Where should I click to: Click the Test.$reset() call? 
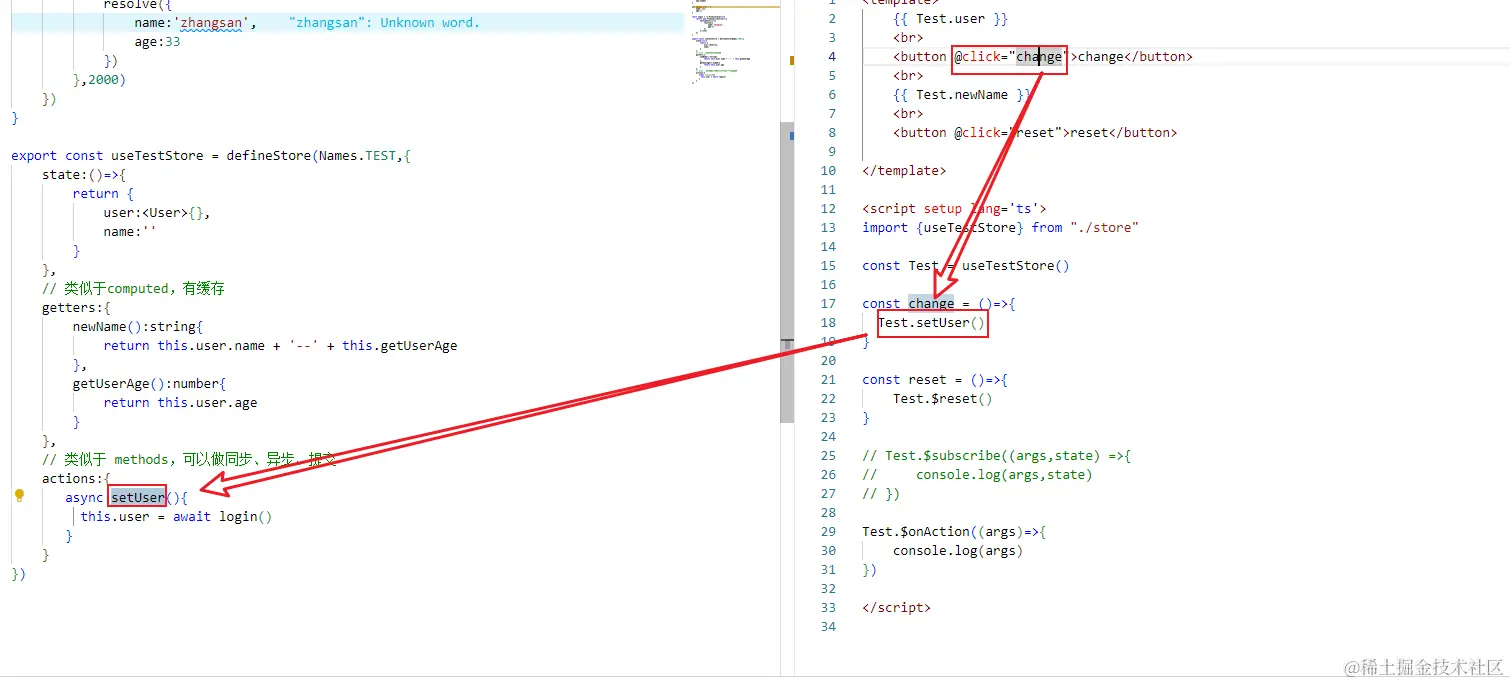(943, 398)
